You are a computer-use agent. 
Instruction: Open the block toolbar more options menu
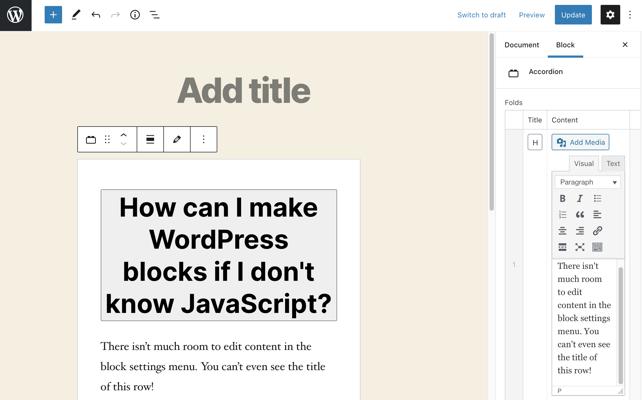tap(203, 140)
